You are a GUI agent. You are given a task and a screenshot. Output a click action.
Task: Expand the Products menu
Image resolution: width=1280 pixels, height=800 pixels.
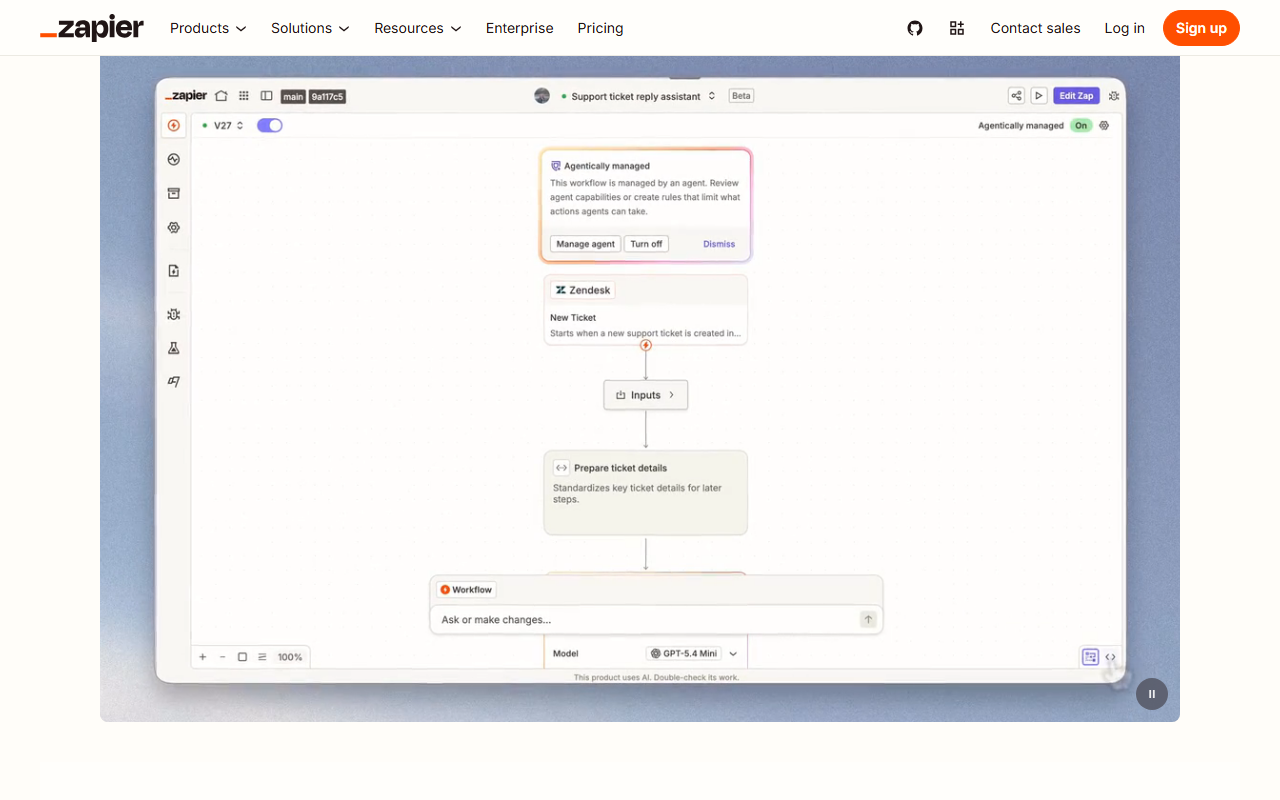click(208, 28)
